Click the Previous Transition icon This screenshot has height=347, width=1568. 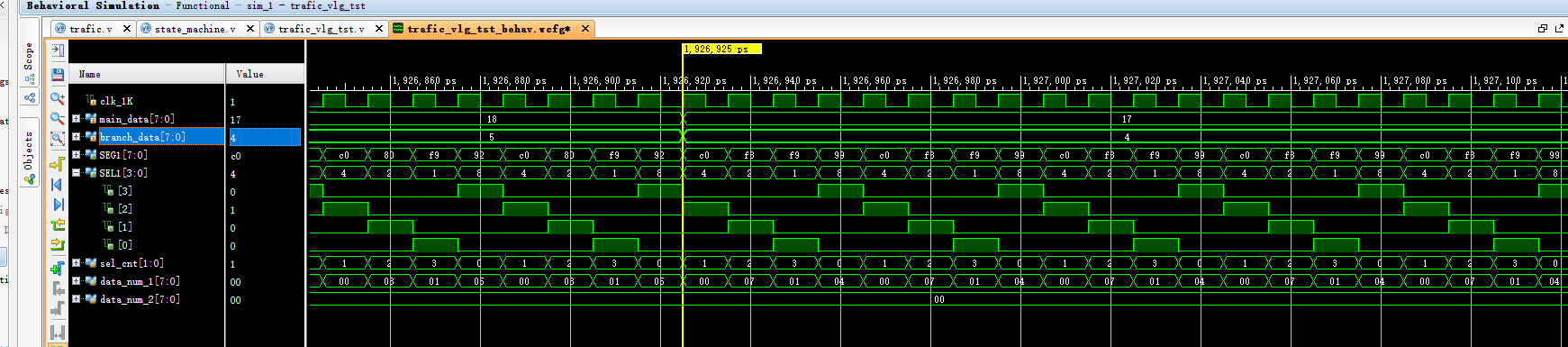(58, 224)
